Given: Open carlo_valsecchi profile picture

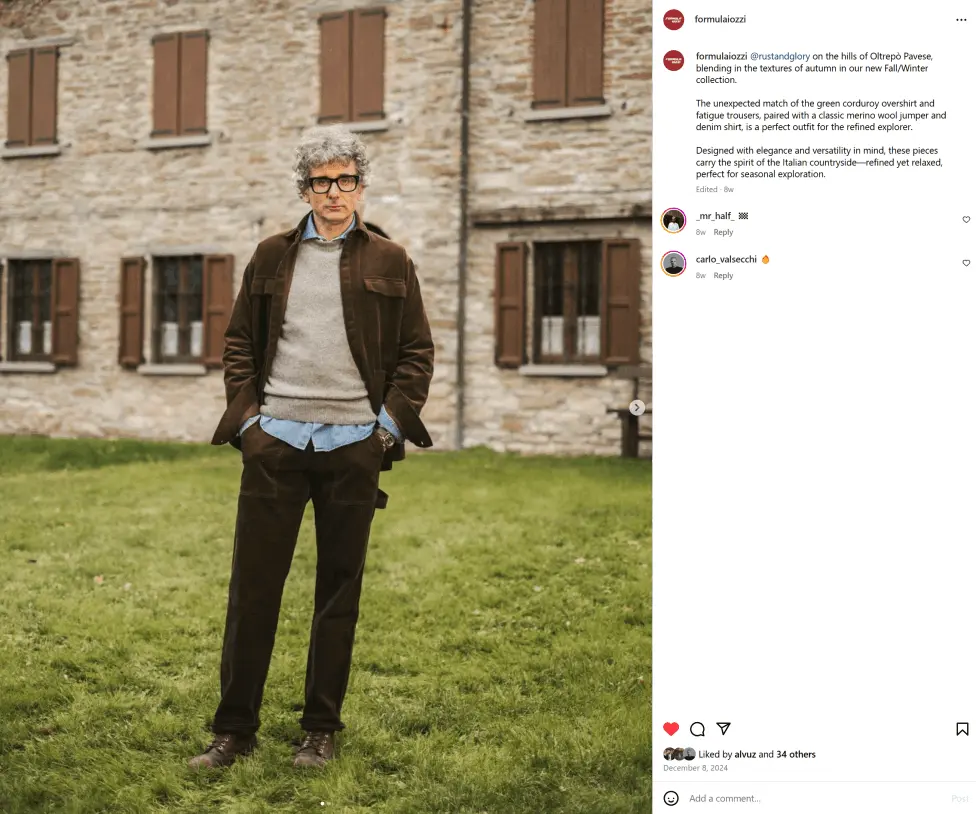Looking at the screenshot, I should 673,264.
